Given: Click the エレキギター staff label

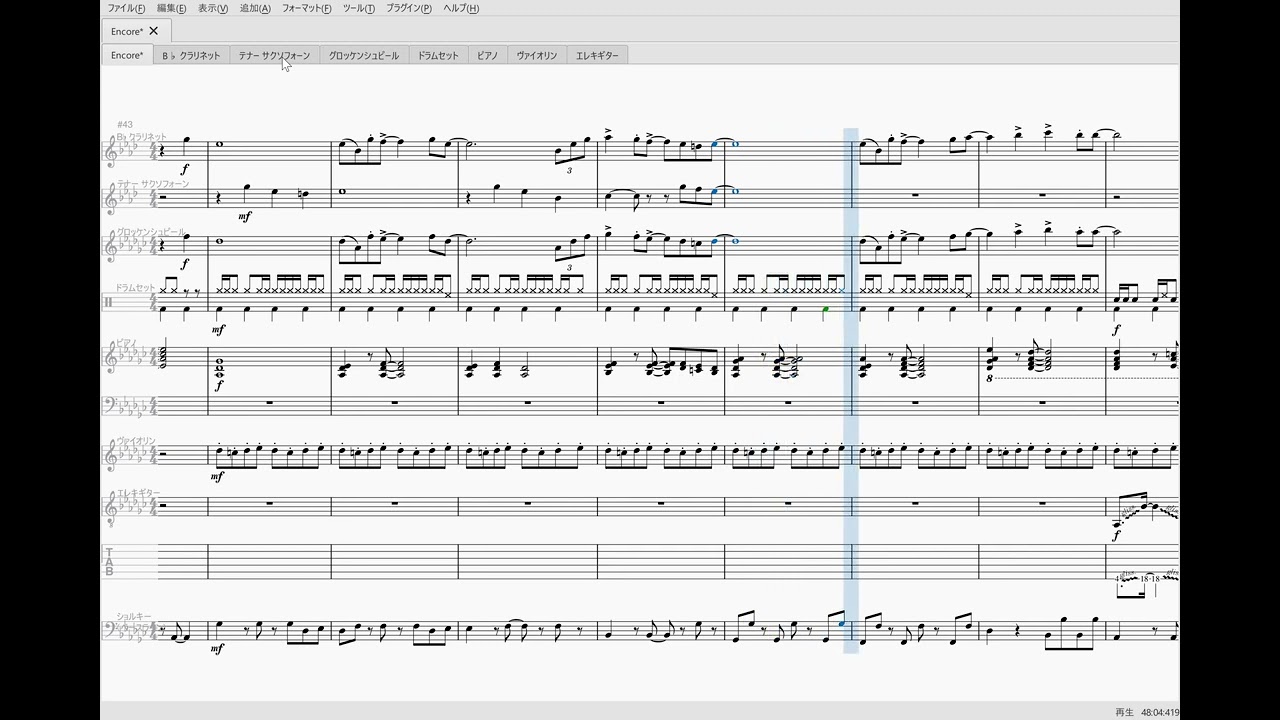Looking at the screenshot, I should 138,492.
